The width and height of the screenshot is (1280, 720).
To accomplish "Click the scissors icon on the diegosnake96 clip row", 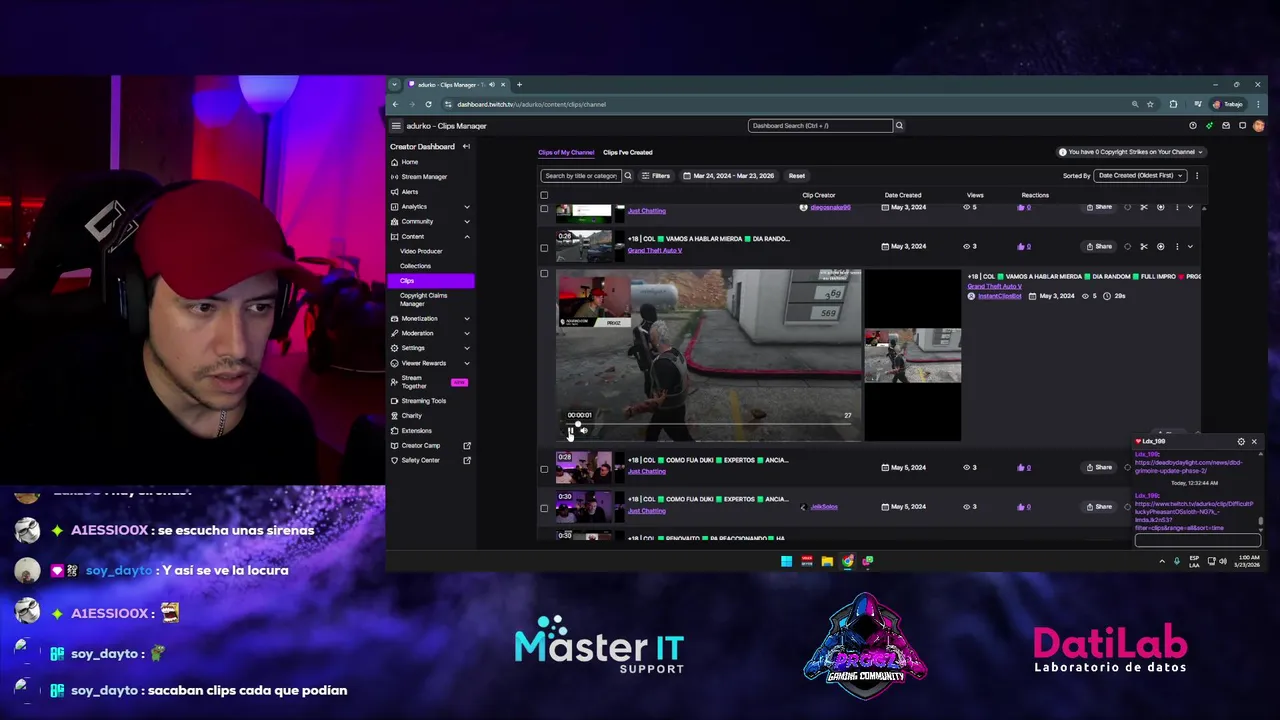I will [x=1144, y=207].
